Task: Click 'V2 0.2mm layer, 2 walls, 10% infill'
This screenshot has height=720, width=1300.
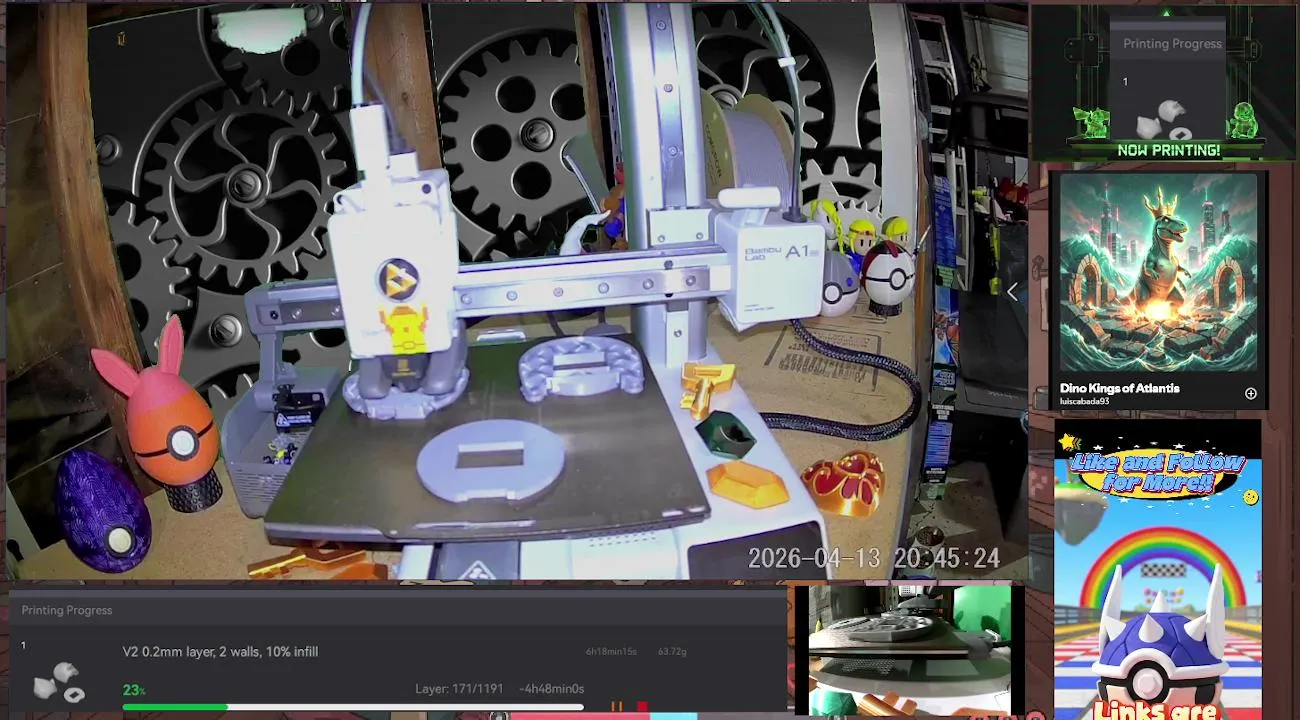Action: tap(220, 652)
